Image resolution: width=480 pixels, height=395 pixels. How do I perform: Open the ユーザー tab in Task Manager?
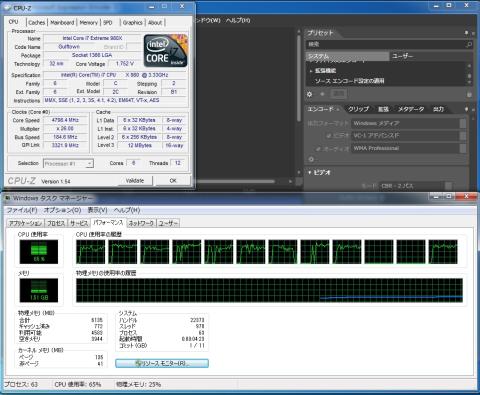coord(168,223)
